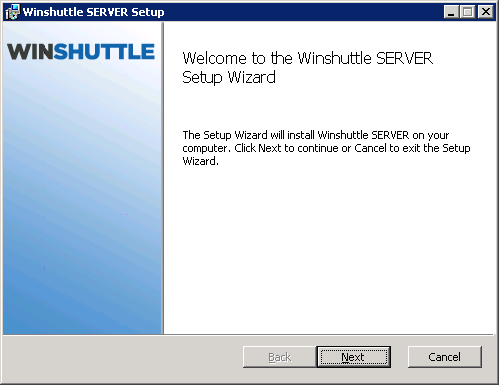Click the word "Cancel" in the description text
Viewport: 499px width, 385px height.
pyautogui.click(x=370, y=148)
